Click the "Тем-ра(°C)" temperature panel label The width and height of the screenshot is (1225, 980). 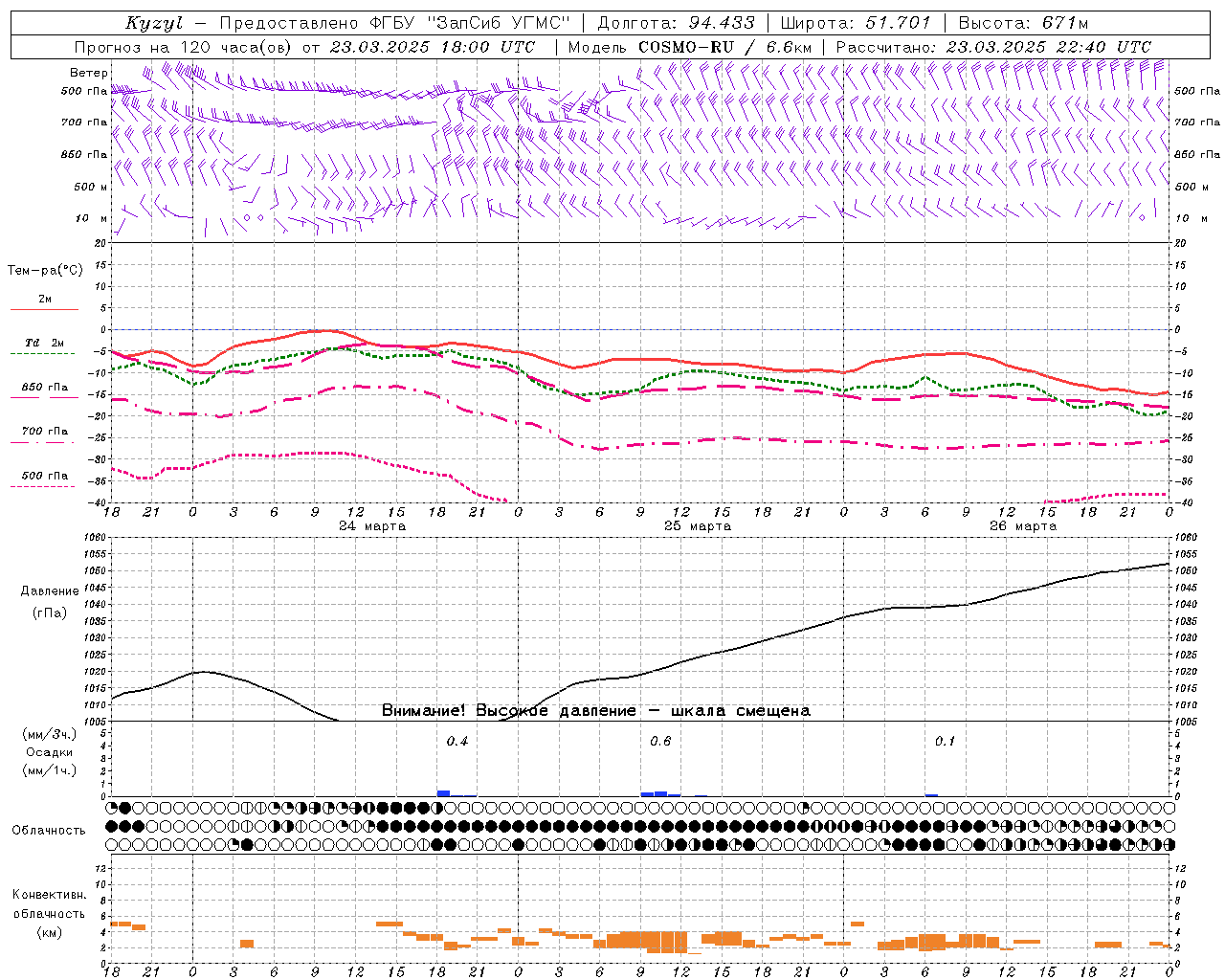(x=45, y=271)
